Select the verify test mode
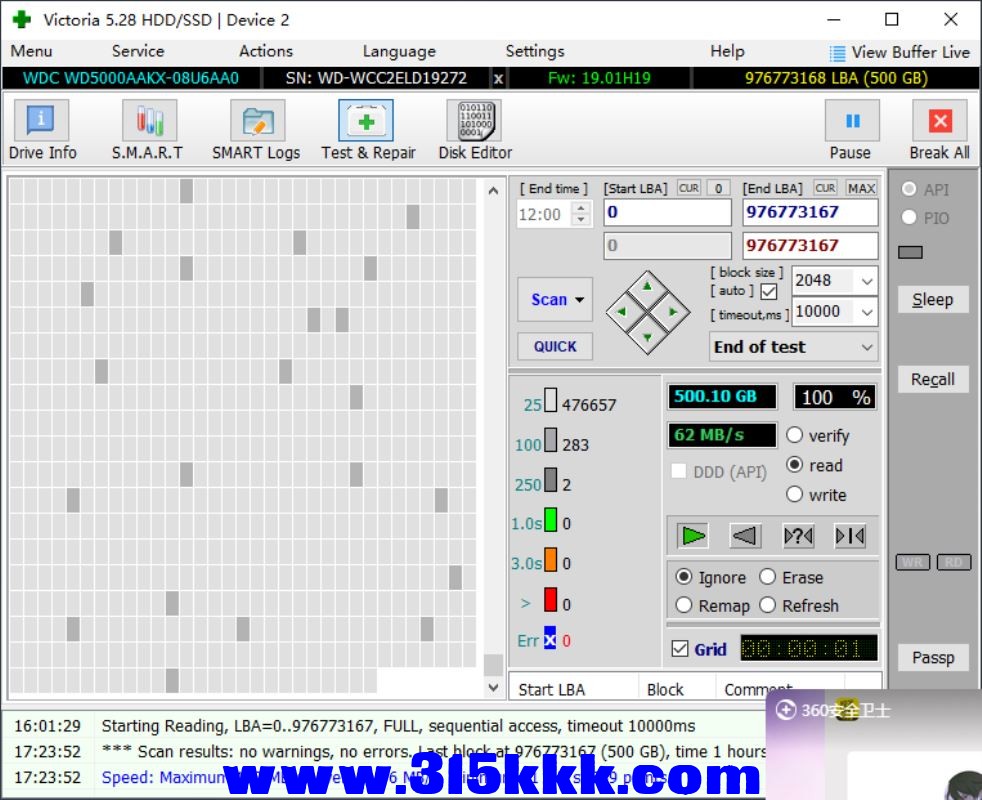The height and width of the screenshot is (800, 982). point(794,435)
